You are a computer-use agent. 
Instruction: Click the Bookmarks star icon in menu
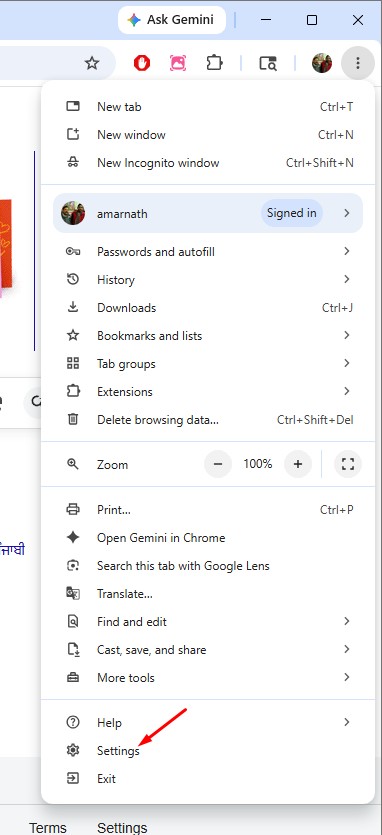[73, 335]
